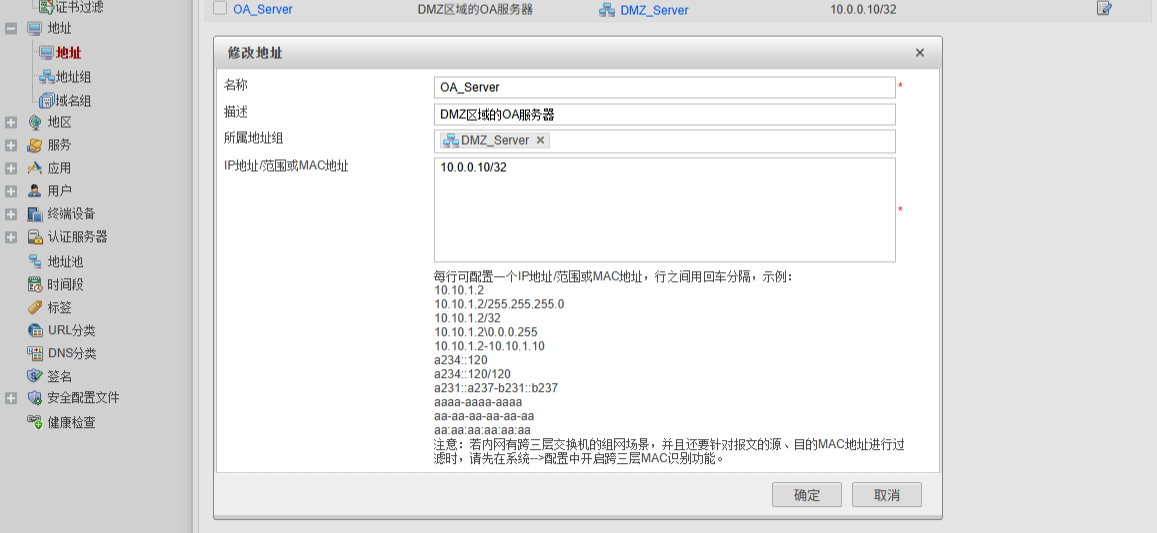The image size is (1157, 533).
Task: Click example text 10.10.1.2/255.255.255.0
Action: (499, 304)
